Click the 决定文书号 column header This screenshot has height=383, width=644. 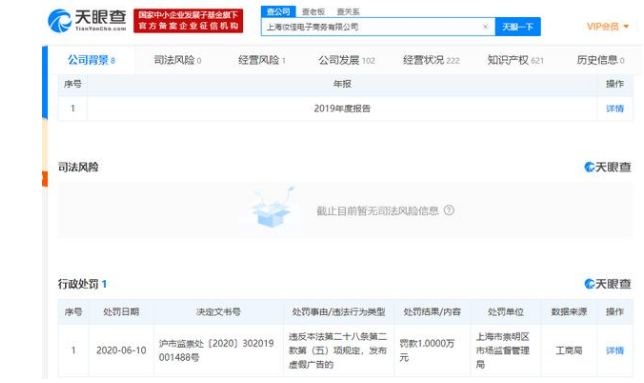218,312
